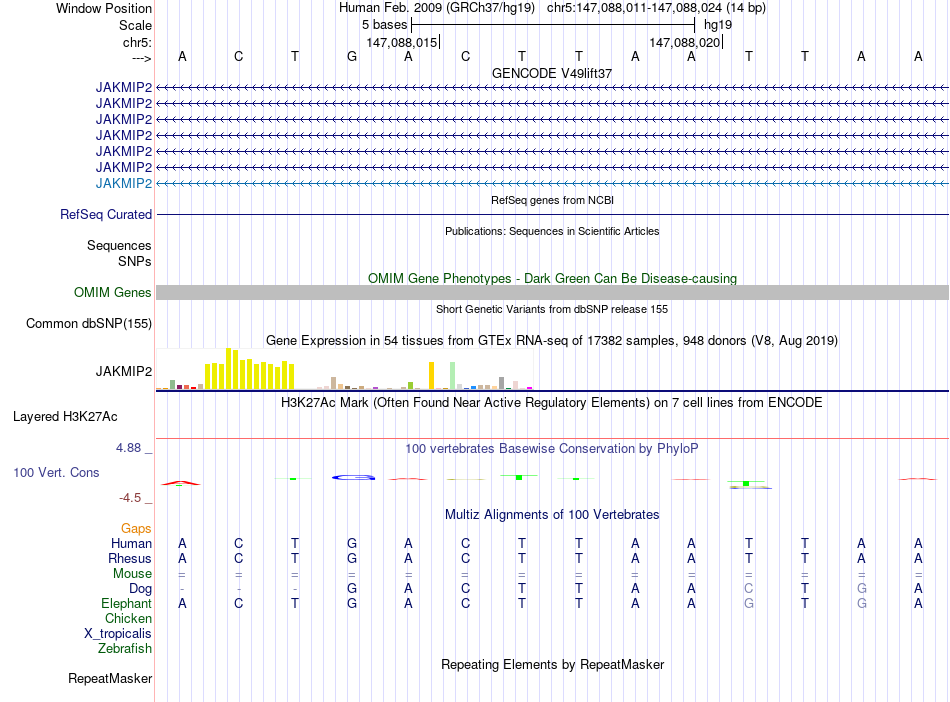Screen dimensions: 950x702
Task: Click the chr5:147,088,011-147,088,024 position text
Action: click(656, 8)
